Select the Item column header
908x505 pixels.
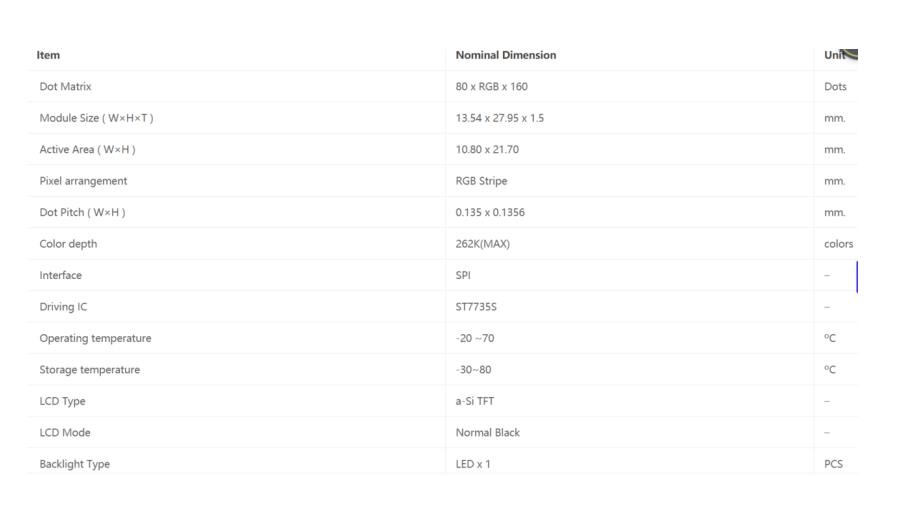(x=48, y=55)
